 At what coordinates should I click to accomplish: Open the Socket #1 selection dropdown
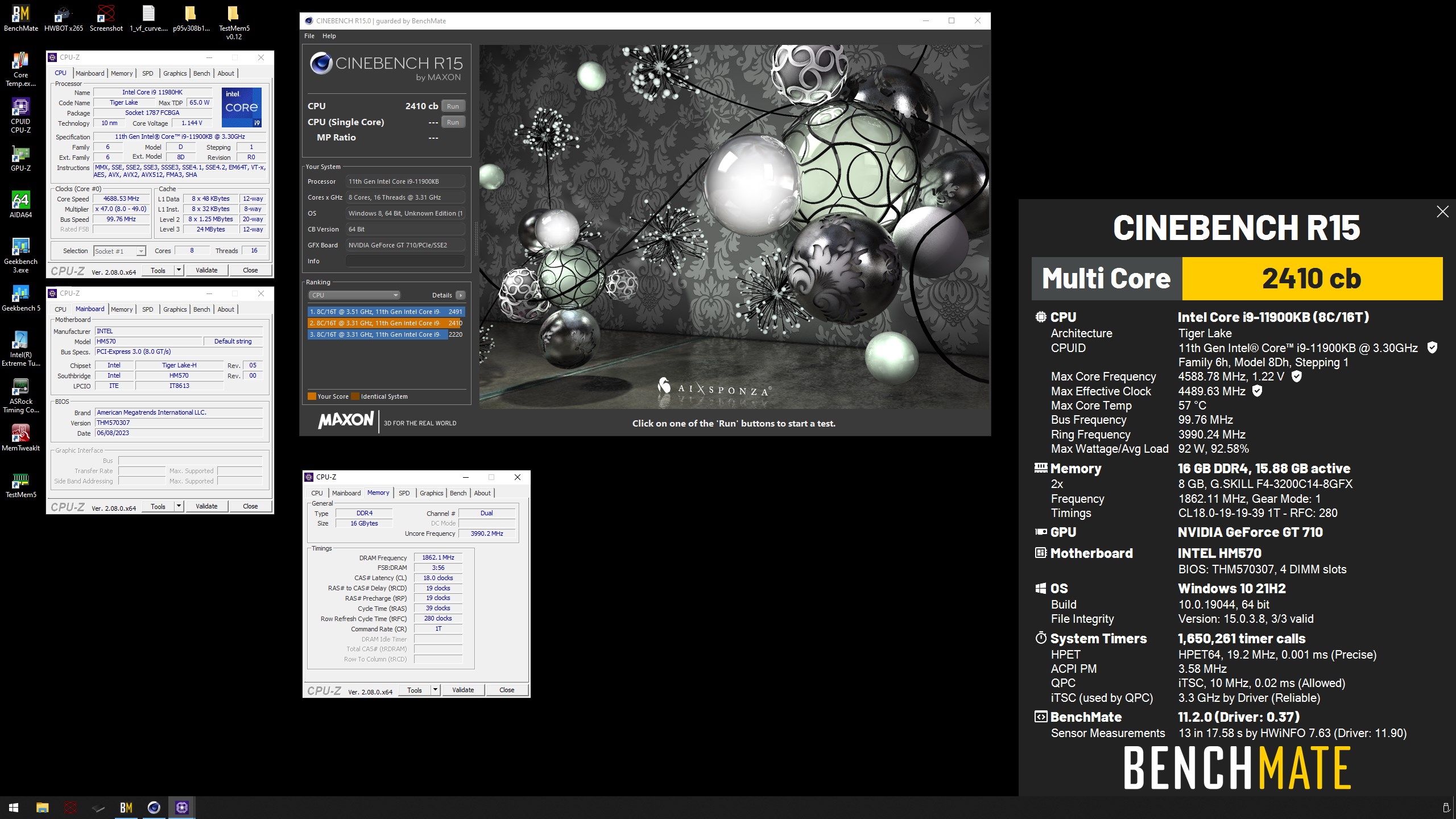119,251
